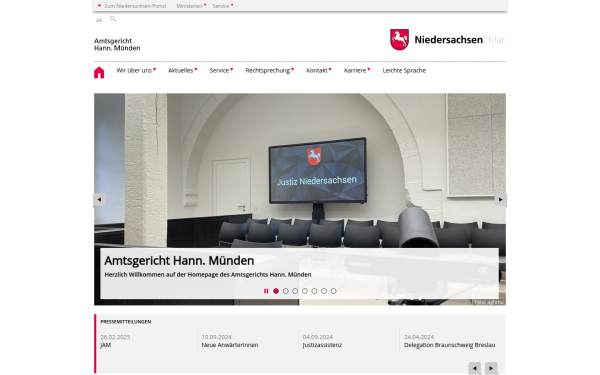This screenshot has width=600, height=375.
Task: Click date 10.09.2024 in press list
Action: [x=217, y=337]
